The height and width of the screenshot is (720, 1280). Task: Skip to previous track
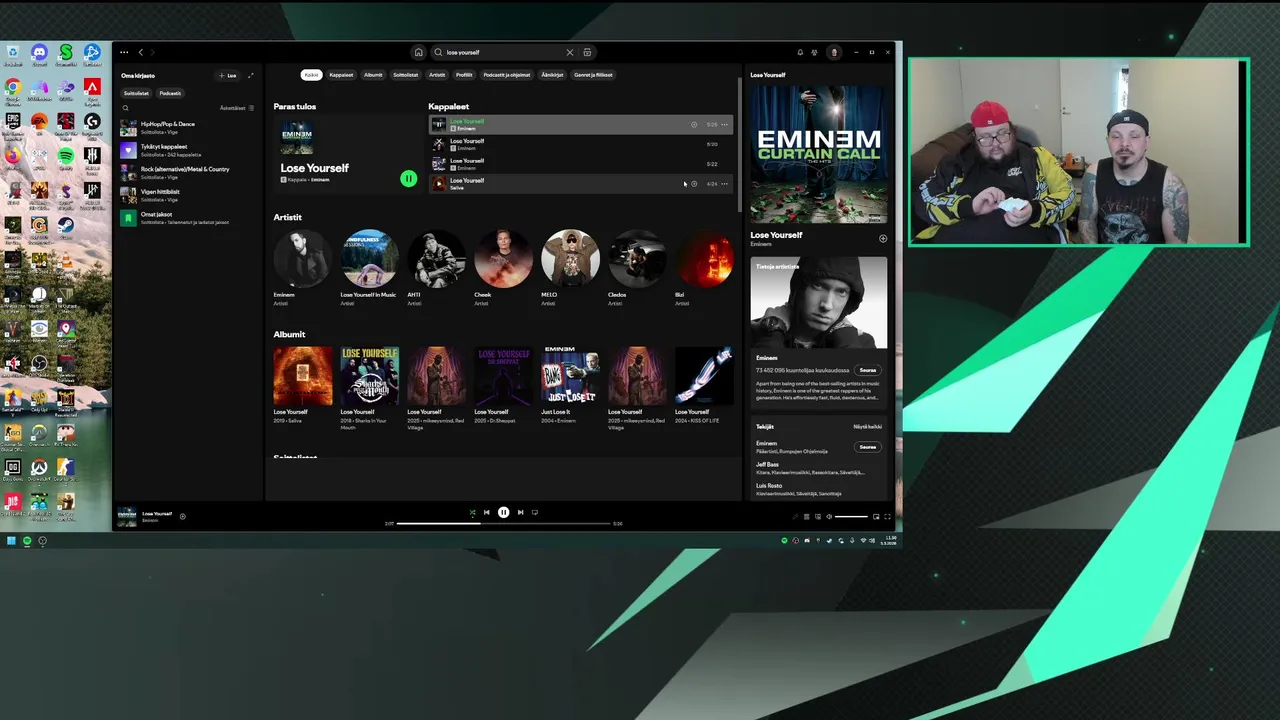487,512
